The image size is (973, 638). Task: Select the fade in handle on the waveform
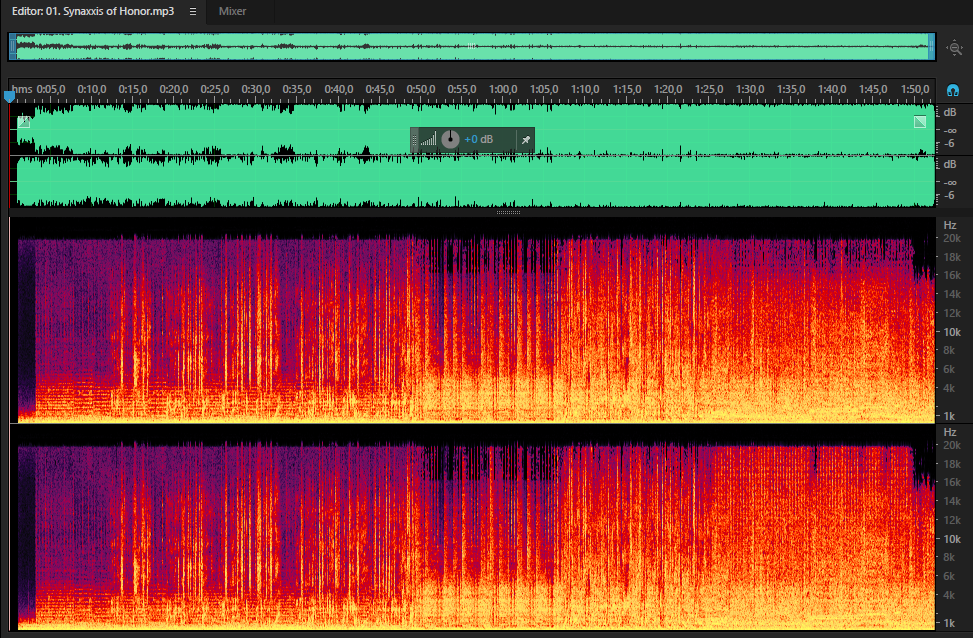24,122
